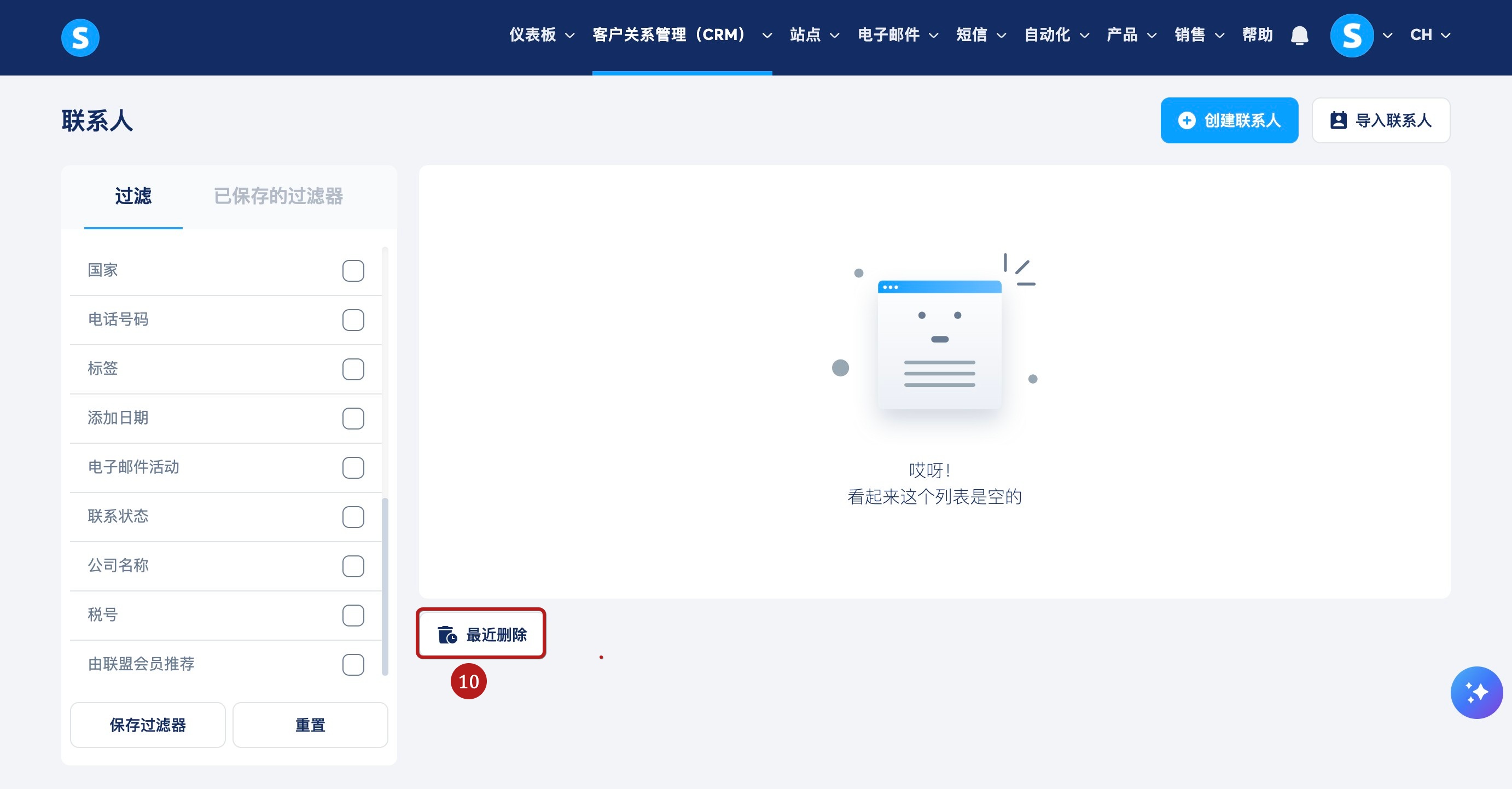Click the user avatar in header
The height and width of the screenshot is (789, 1512).
(x=1351, y=35)
